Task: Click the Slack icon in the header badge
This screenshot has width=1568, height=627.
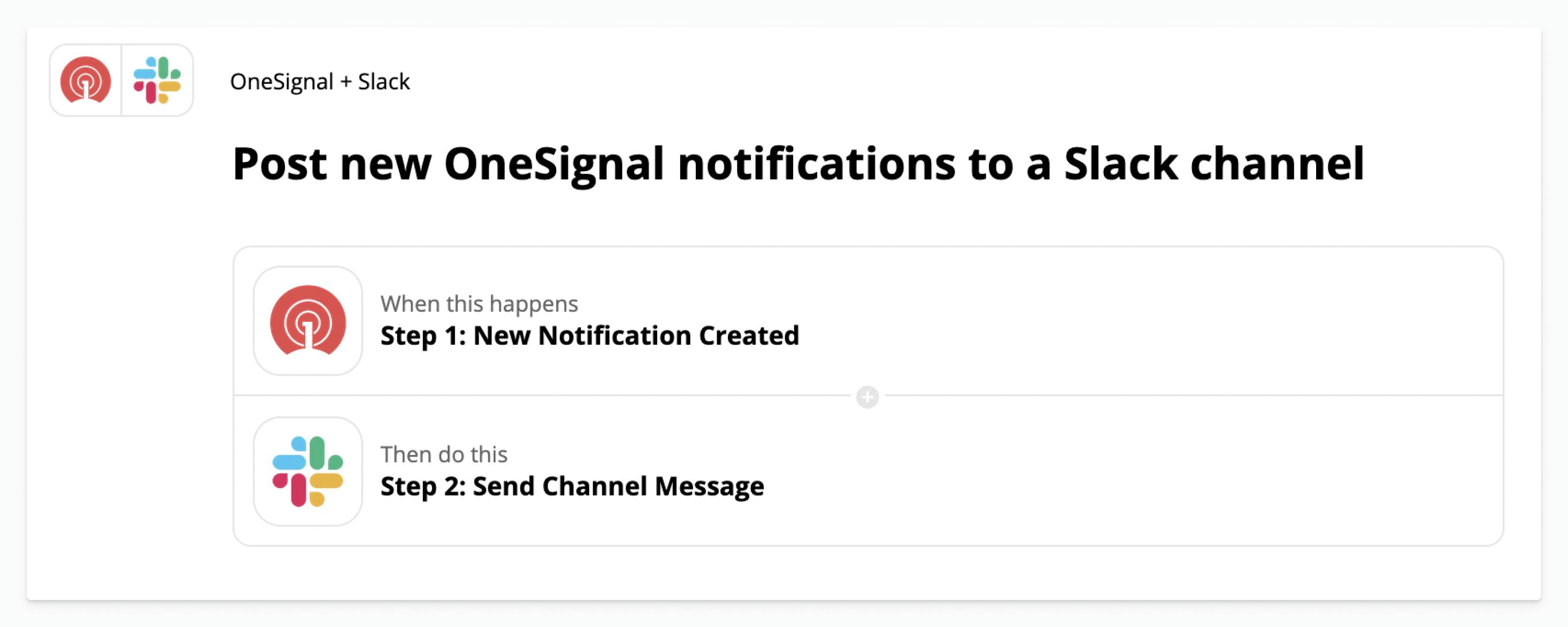Action: pos(157,80)
